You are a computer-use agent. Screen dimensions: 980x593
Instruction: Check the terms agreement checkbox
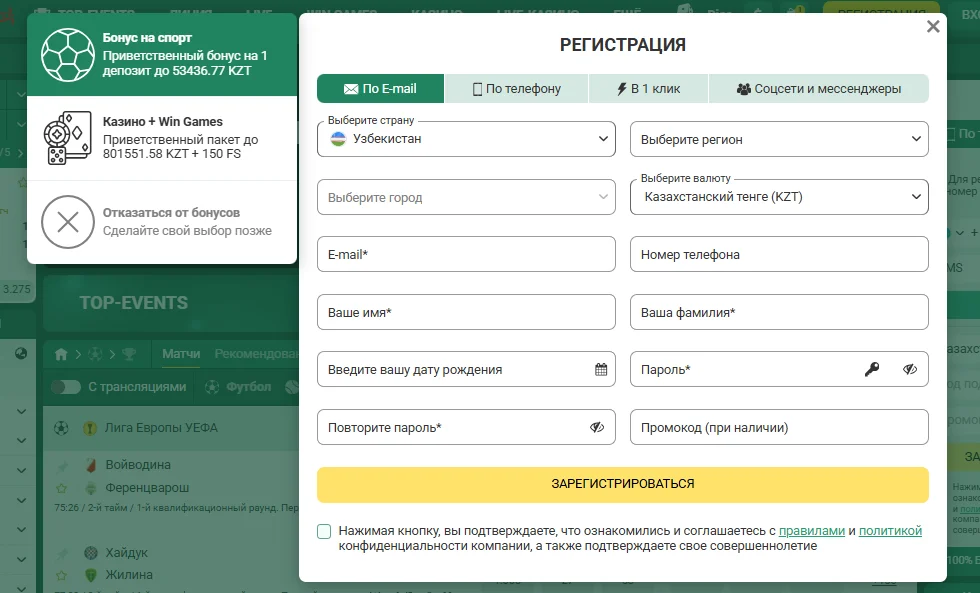[x=324, y=531]
